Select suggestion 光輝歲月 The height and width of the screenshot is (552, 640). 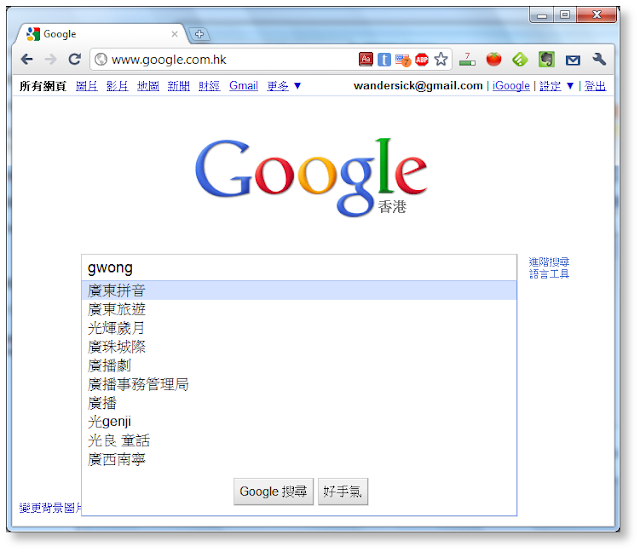click(x=299, y=328)
